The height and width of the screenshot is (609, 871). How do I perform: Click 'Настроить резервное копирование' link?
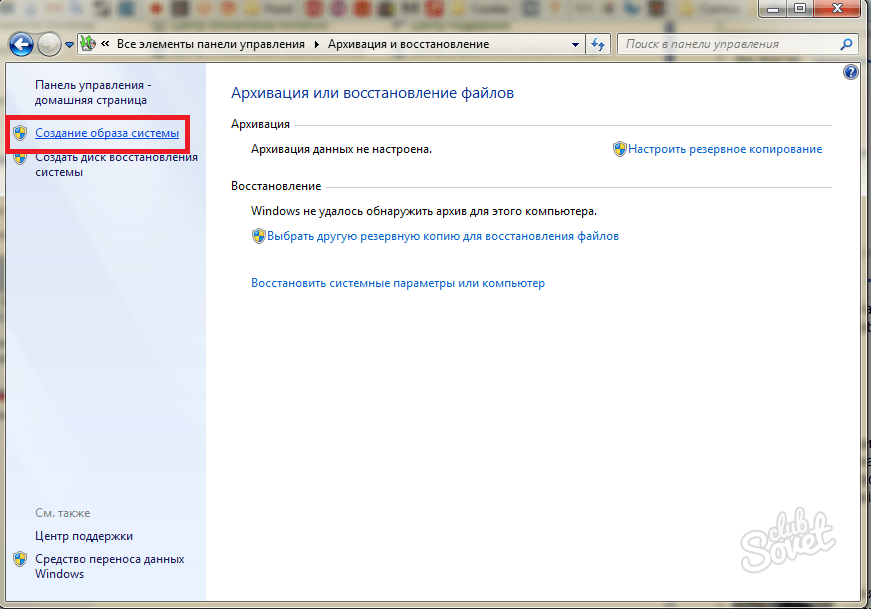(725, 149)
